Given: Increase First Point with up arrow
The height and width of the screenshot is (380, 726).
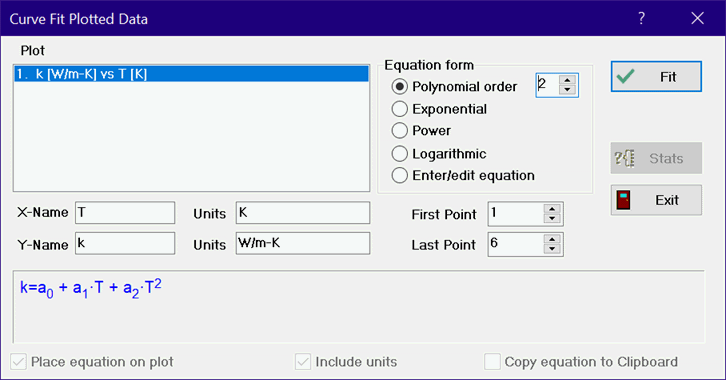Looking at the screenshot, I should [552, 209].
